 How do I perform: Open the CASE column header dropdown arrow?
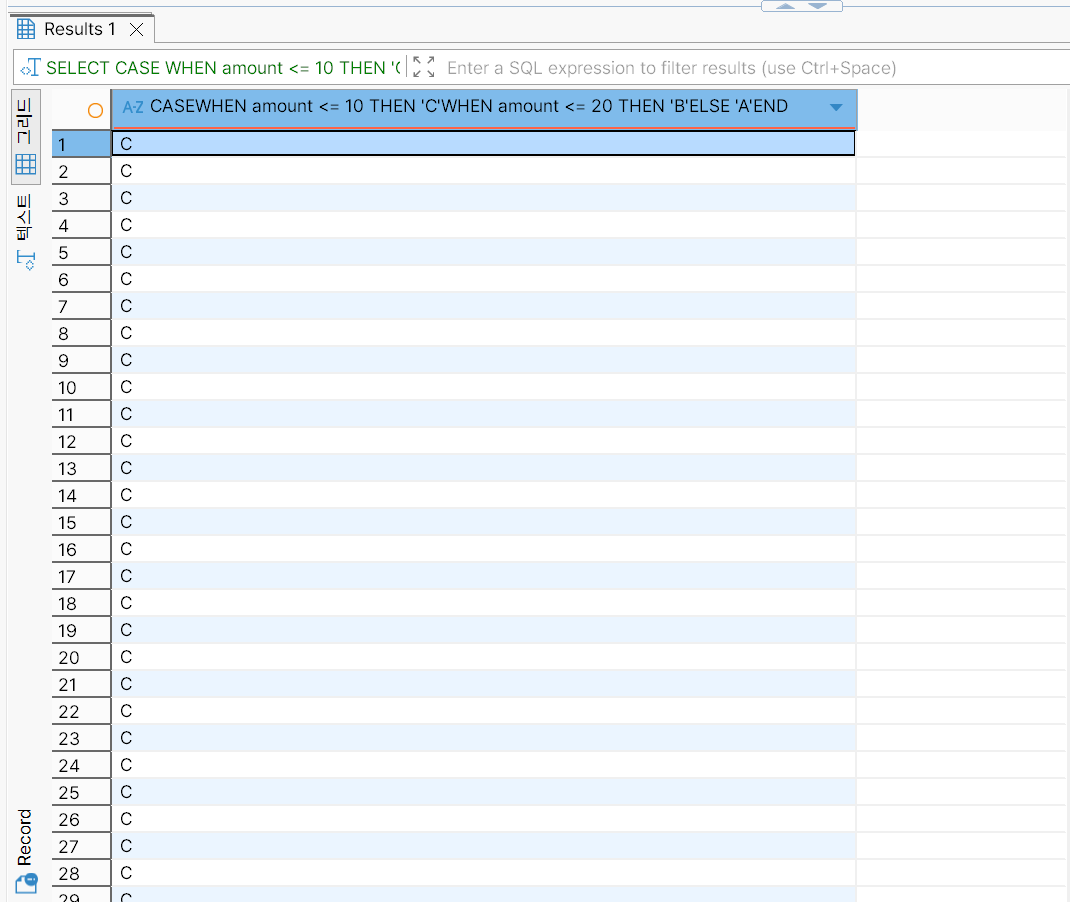point(836,108)
